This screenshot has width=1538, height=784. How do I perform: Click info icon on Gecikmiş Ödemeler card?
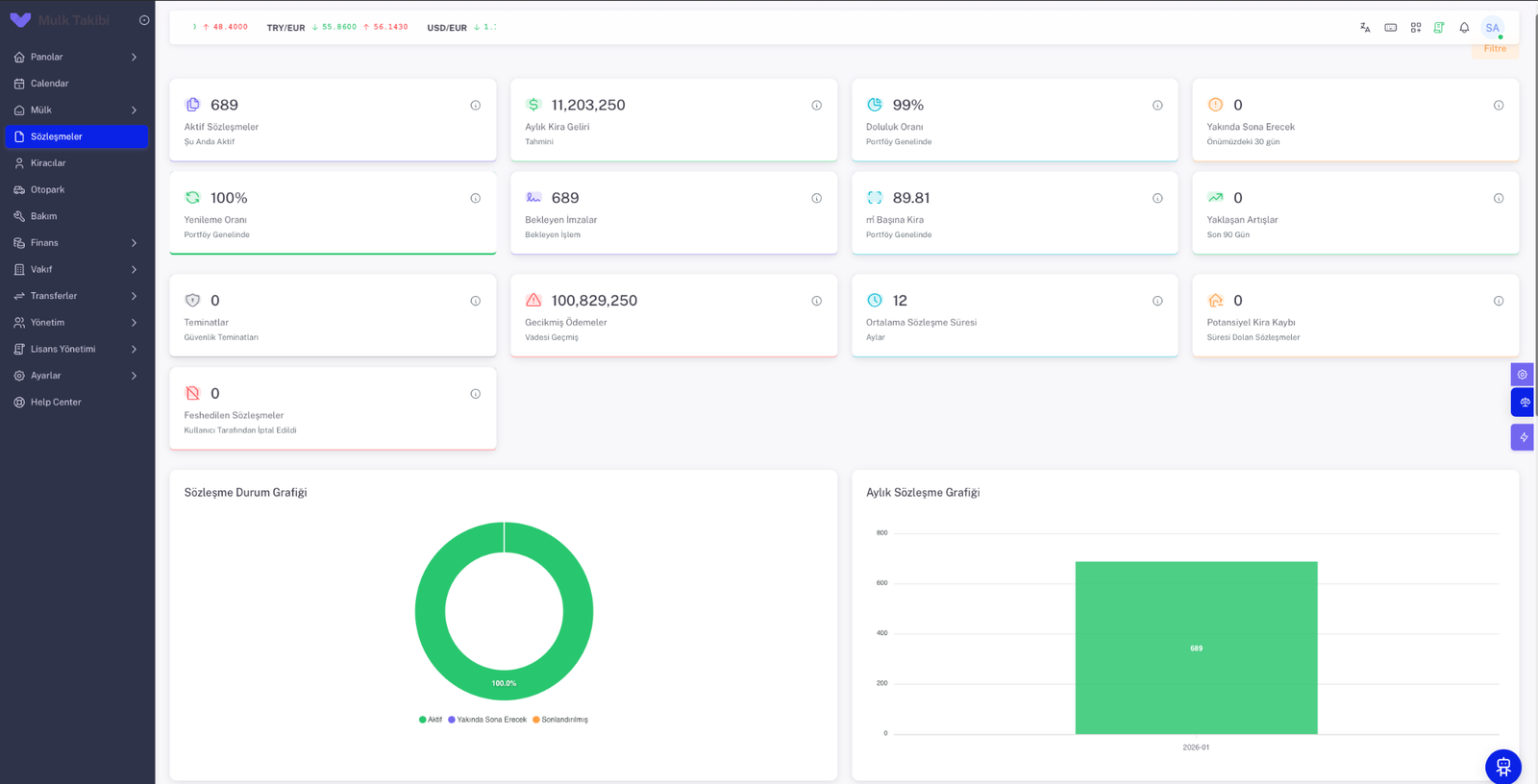pyautogui.click(x=816, y=302)
